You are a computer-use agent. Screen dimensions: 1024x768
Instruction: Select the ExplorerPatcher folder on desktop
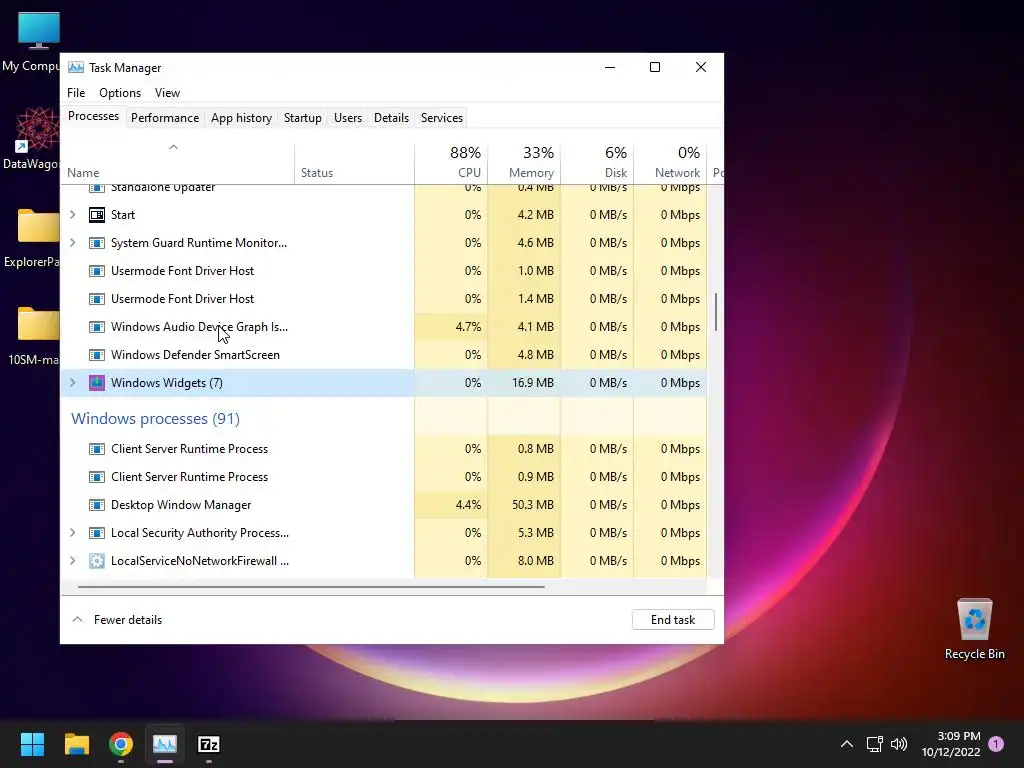34,238
